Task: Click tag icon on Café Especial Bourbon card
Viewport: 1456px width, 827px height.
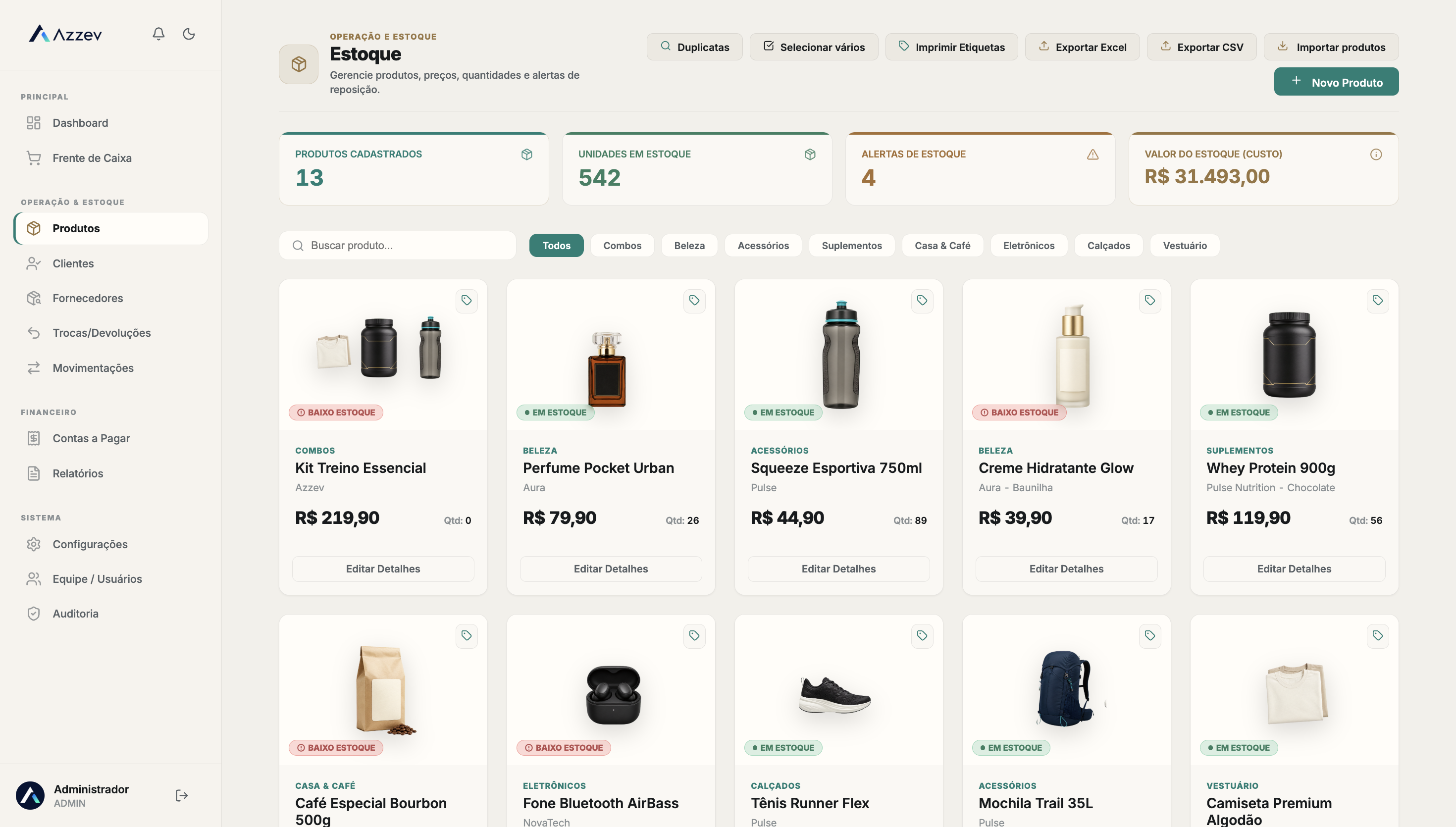Action: (466, 635)
